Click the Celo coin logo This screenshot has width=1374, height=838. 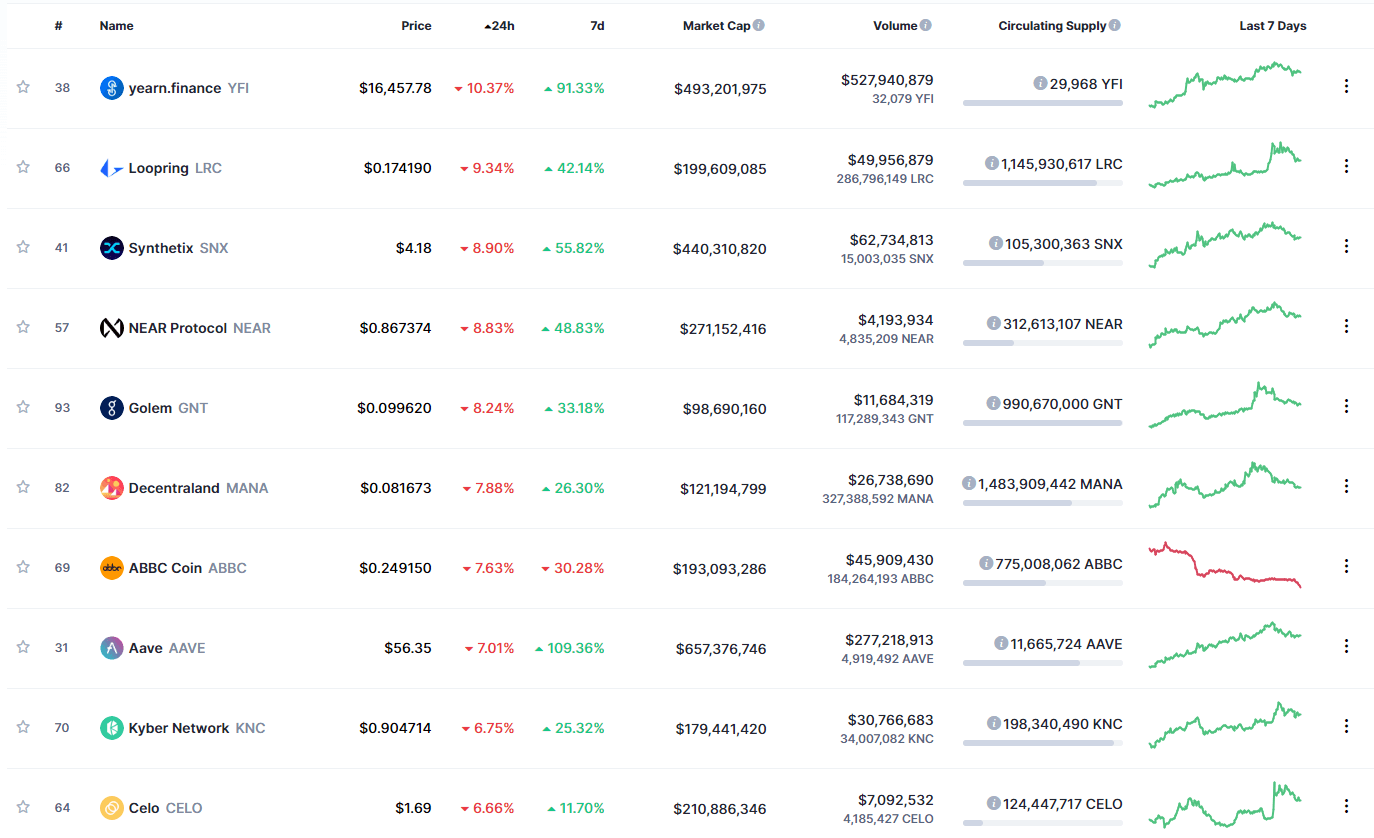[112, 808]
